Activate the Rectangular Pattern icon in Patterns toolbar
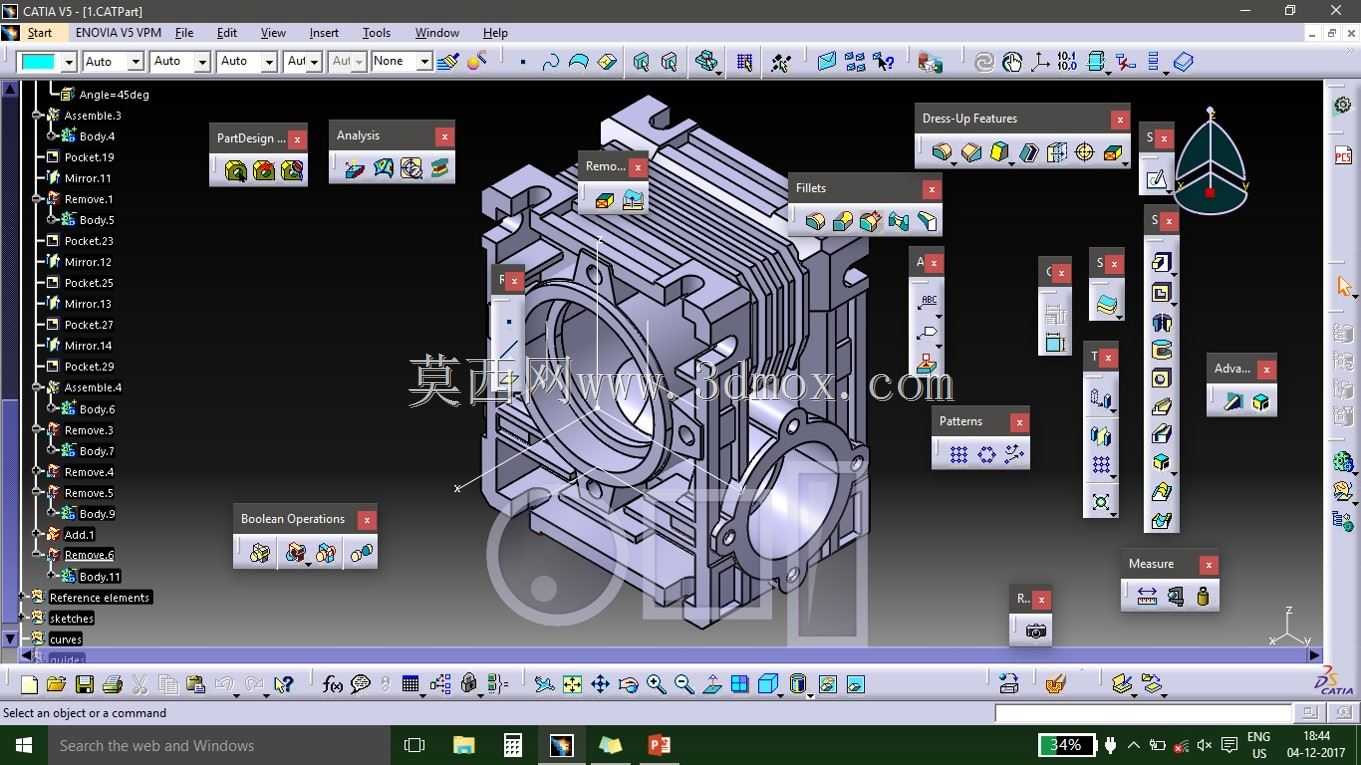 [958, 455]
